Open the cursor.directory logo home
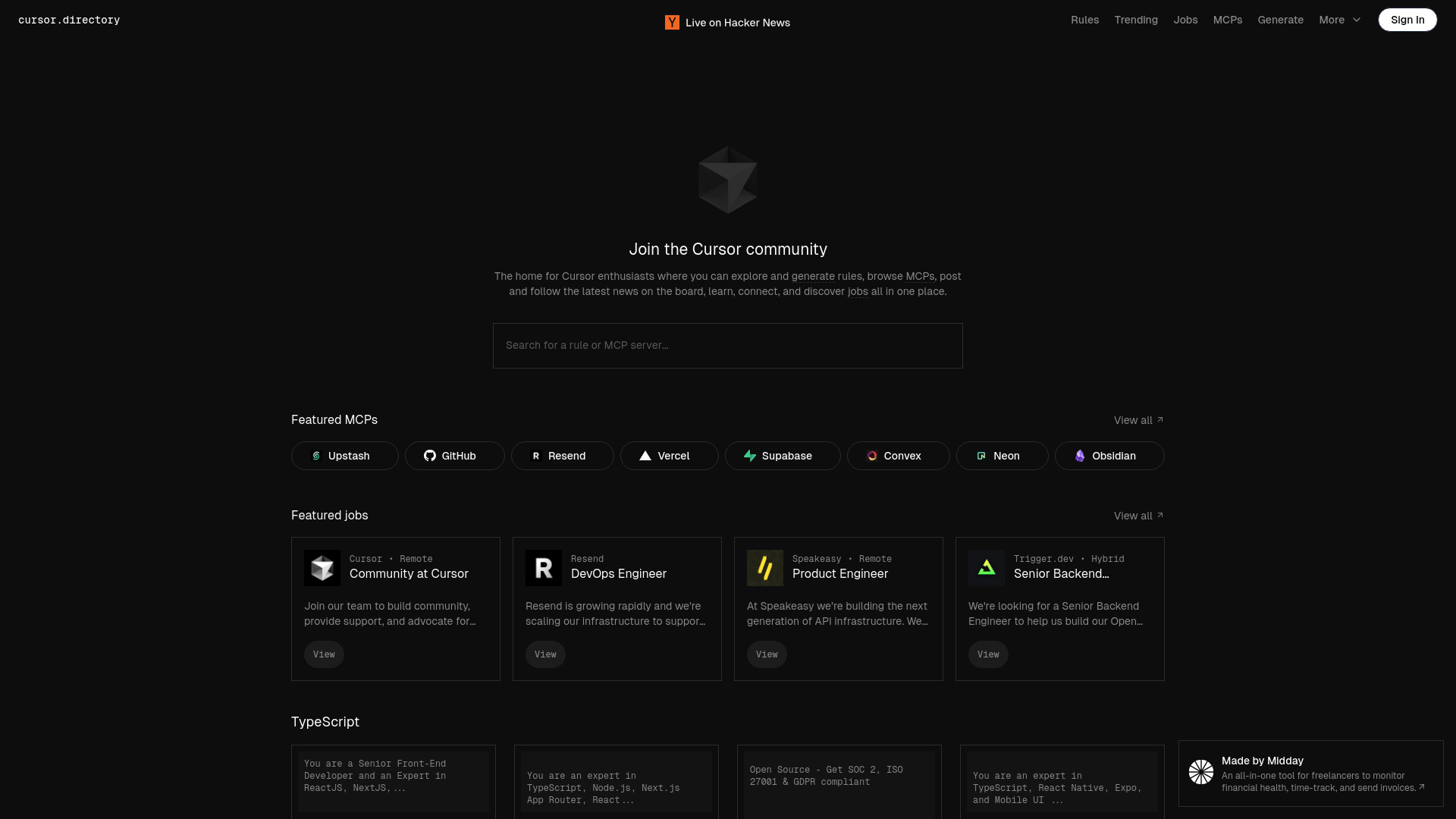1456x819 pixels. (68, 19)
